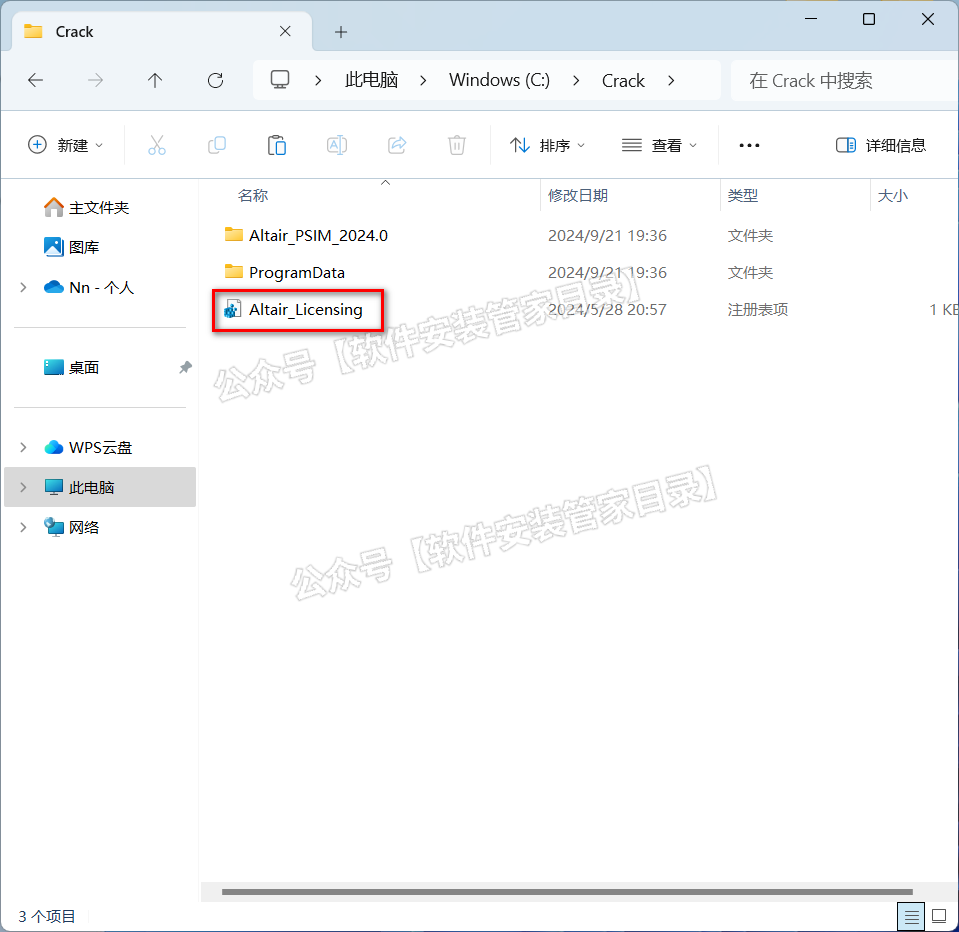Click the 3 个项目 status bar text
Image resolution: width=959 pixels, height=932 pixels.
pyautogui.click(x=46, y=916)
